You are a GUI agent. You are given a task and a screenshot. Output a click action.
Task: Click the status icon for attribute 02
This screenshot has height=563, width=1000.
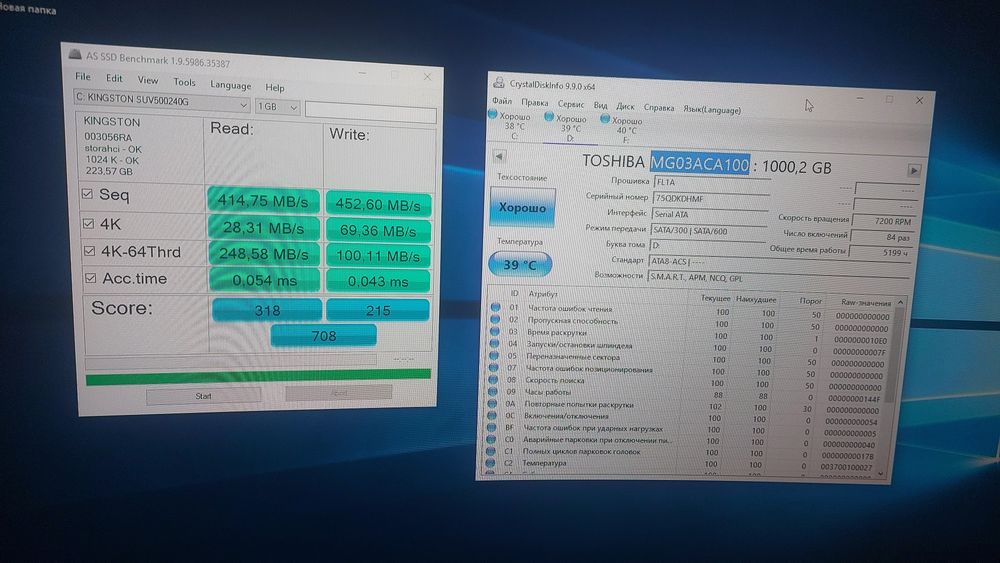[x=495, y=319]
